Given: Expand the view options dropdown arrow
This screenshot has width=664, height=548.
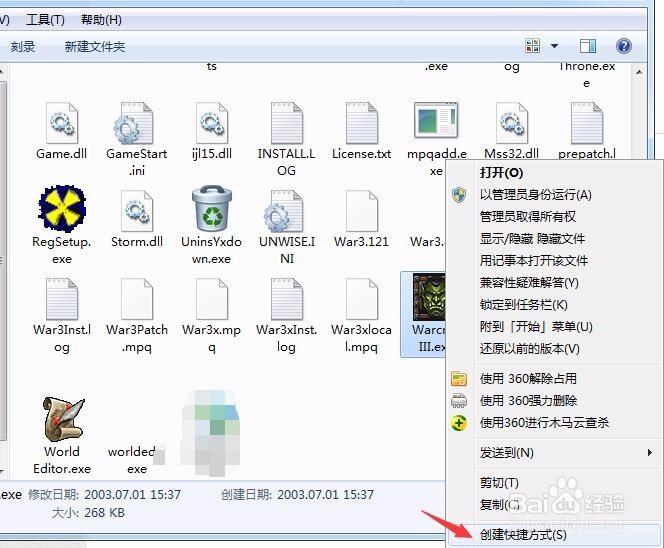Looking at the screenshot, I should (x=554, y=46).
